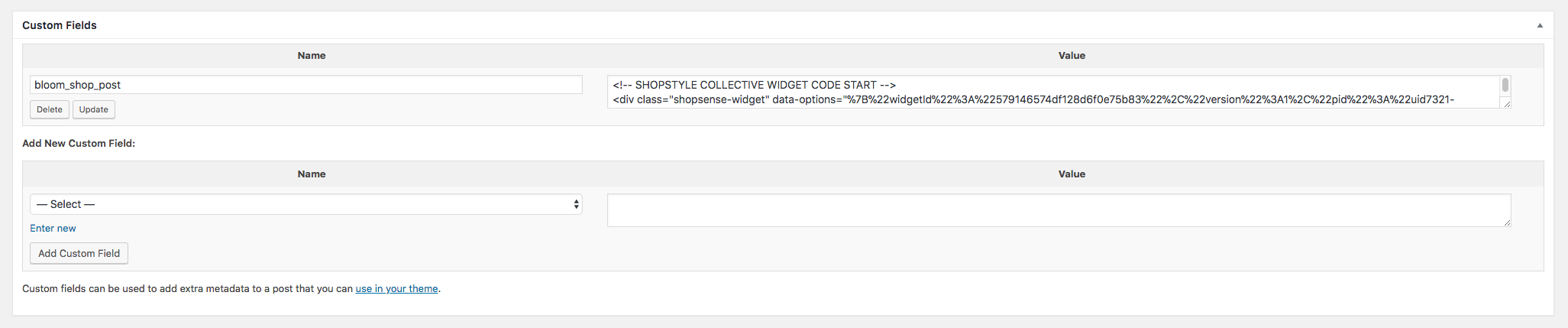Open the use in your theme link
Viewport: 1568px width, 328px height.
(396, 288)
